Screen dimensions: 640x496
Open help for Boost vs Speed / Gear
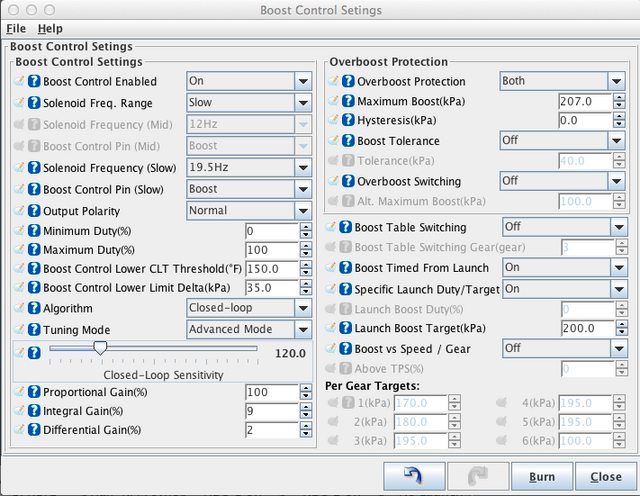(345, 349)
